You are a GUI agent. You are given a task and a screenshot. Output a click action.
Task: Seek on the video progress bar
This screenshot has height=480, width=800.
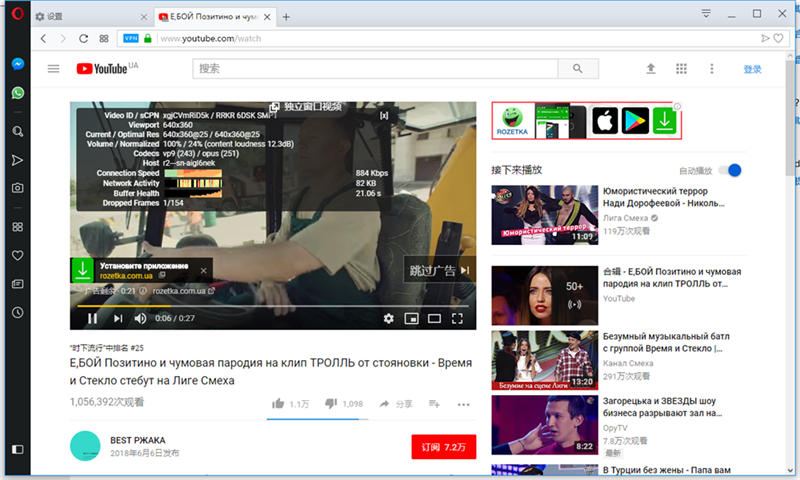click(x=272, y=306)
